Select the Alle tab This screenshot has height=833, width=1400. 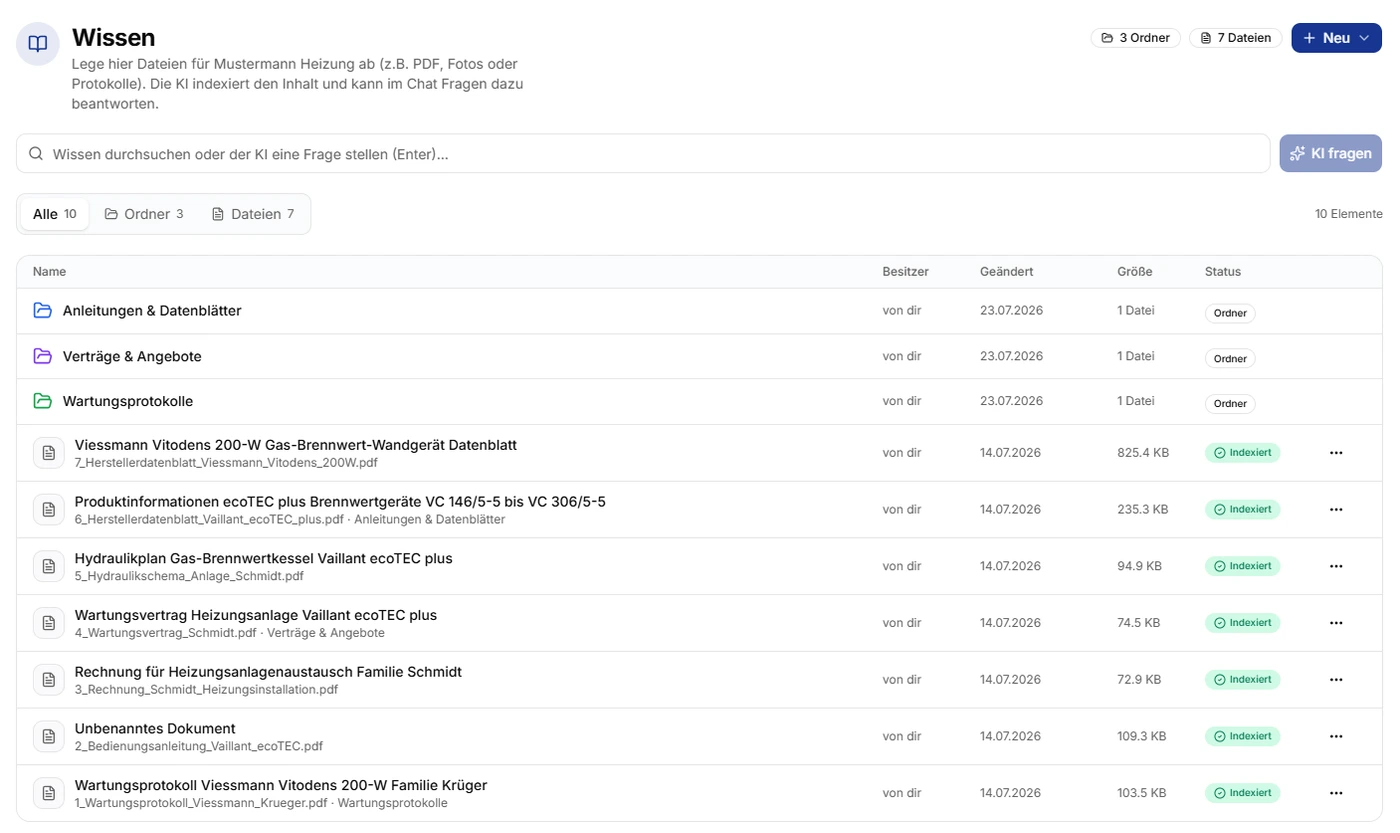[x=55, y=214]
